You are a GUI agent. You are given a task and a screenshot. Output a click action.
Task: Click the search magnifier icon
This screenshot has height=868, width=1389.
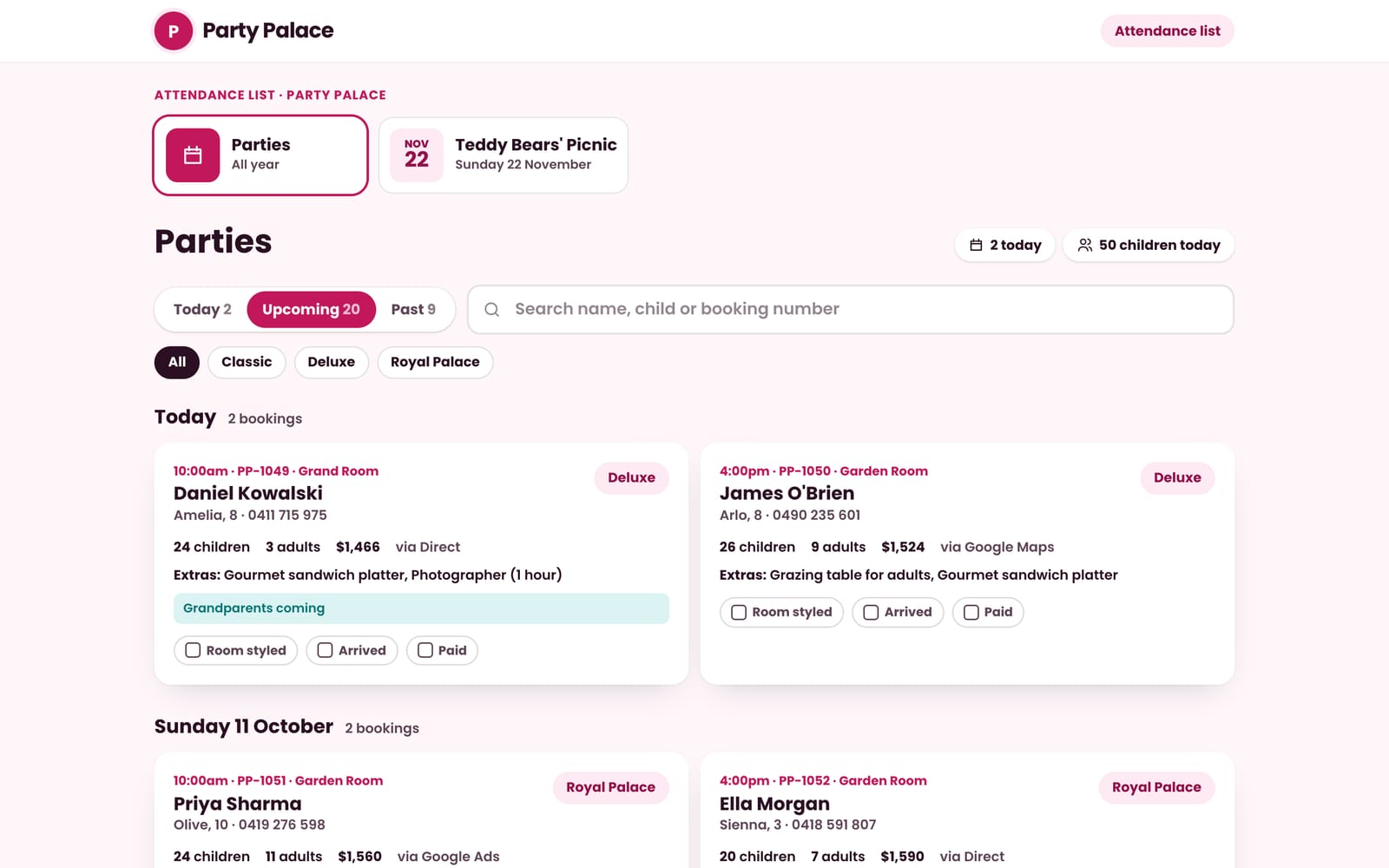(491, 310)
